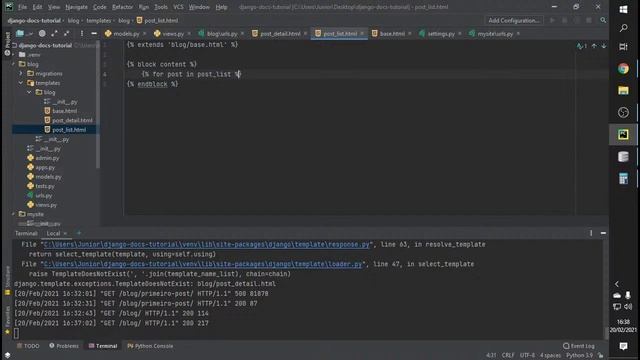Open Windows notification center icon

pos(623,346)
